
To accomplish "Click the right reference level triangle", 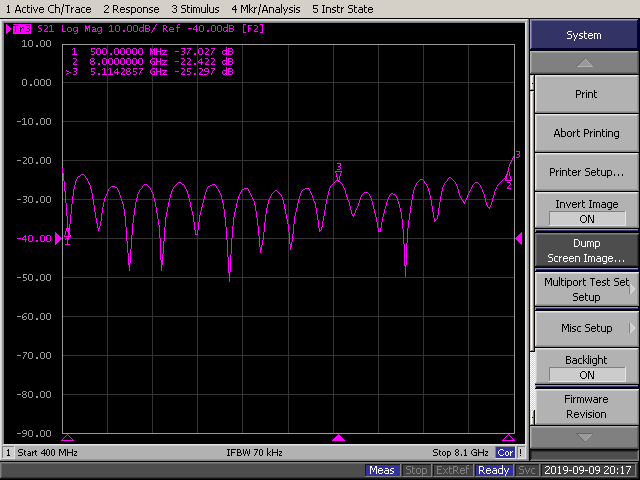I will pyautogui.click(x=519, y=238).
